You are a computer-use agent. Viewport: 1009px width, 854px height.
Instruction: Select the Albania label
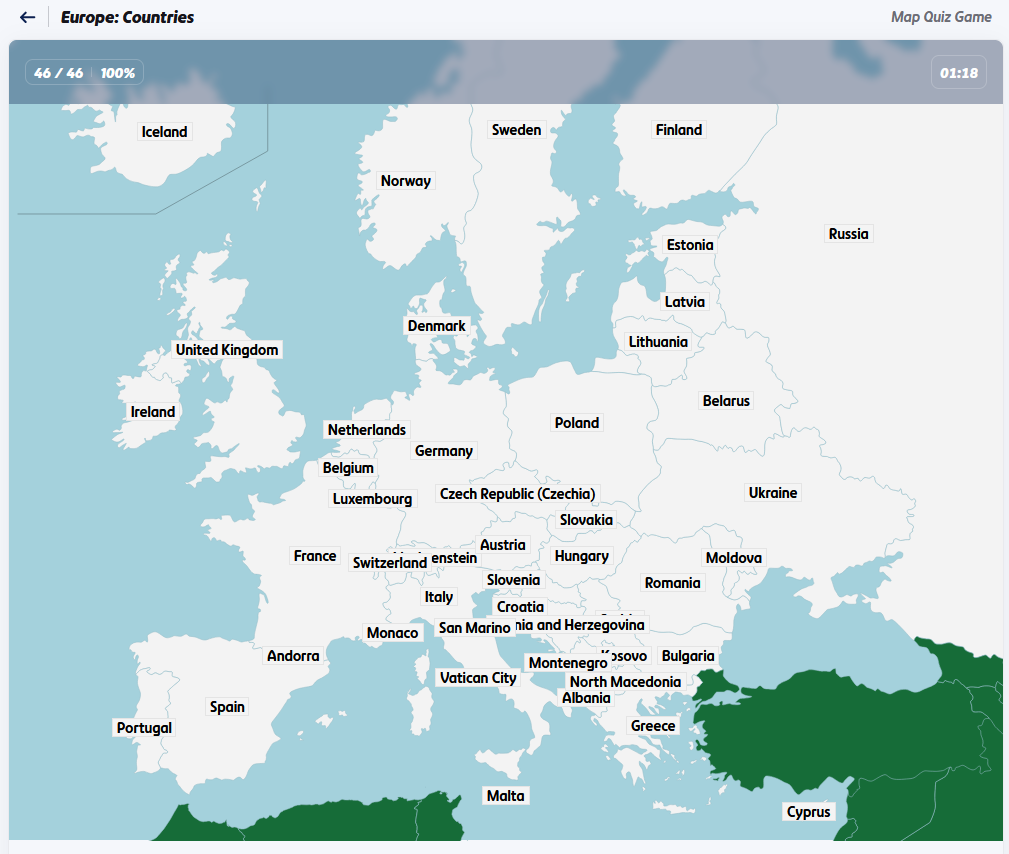tap(586, 698)
